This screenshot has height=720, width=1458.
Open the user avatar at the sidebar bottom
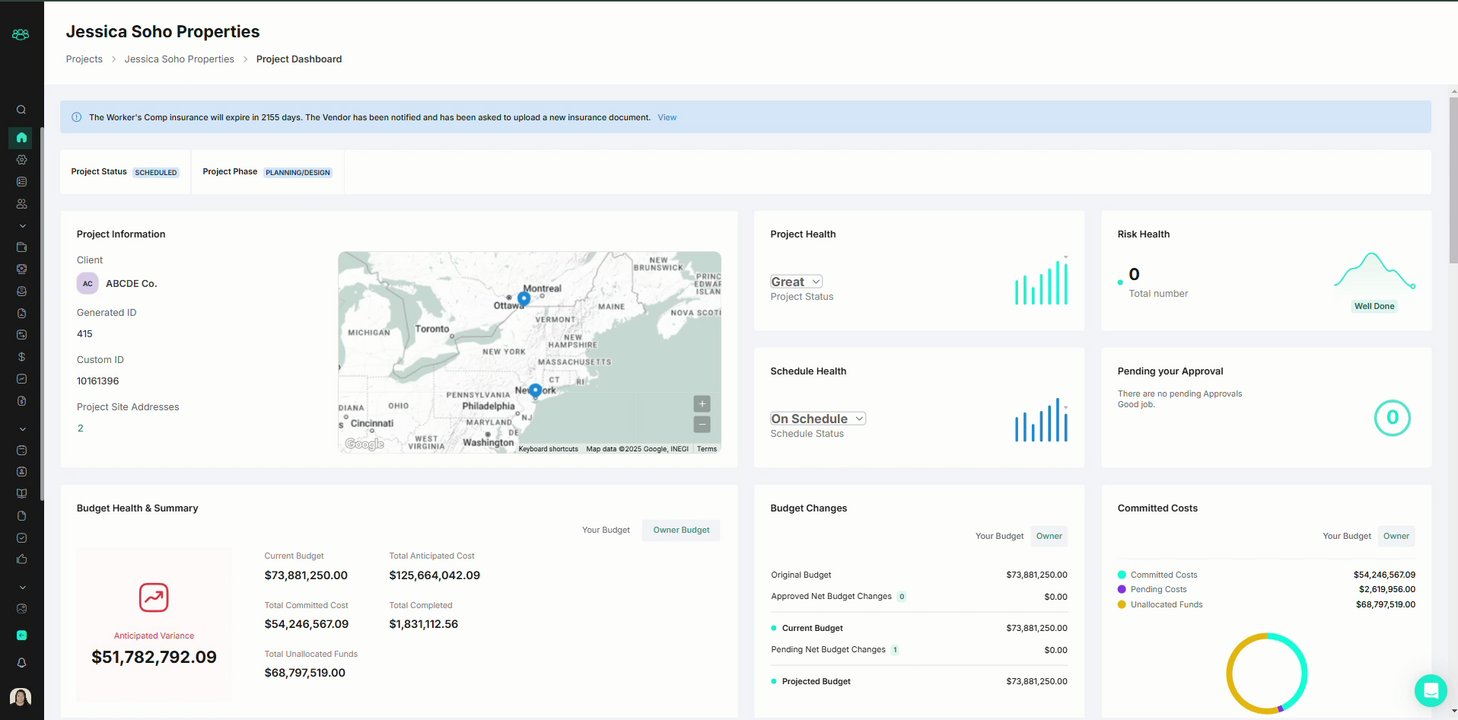pos(21,697)
